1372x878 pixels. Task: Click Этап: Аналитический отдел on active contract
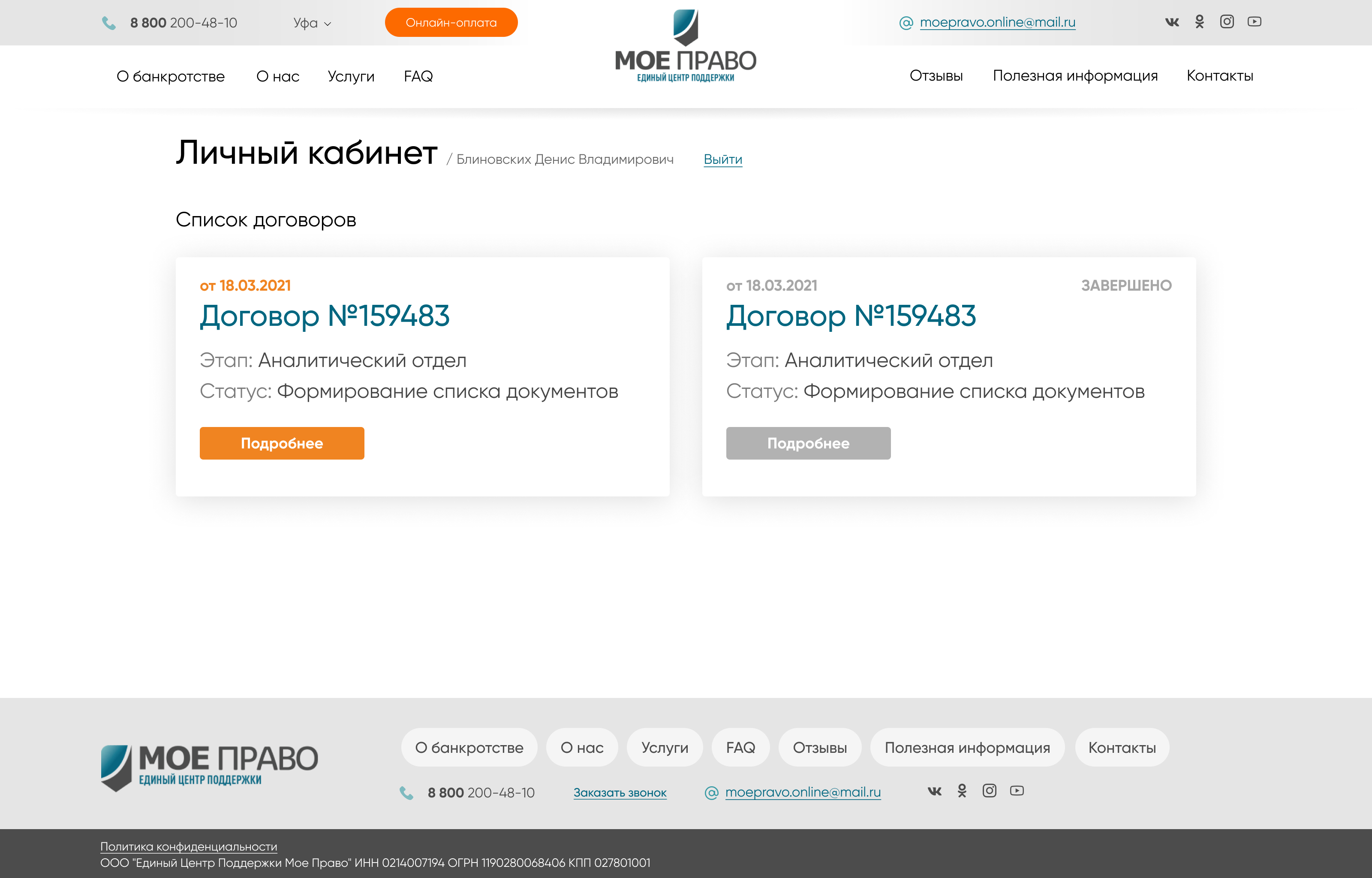pos(333,360)
